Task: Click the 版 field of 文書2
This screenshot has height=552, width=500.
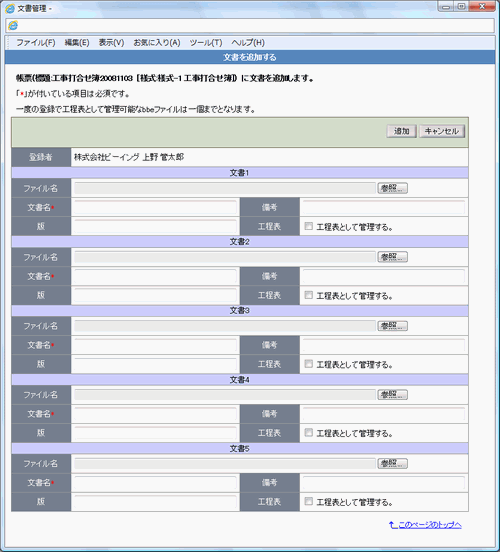Action: 155,295
